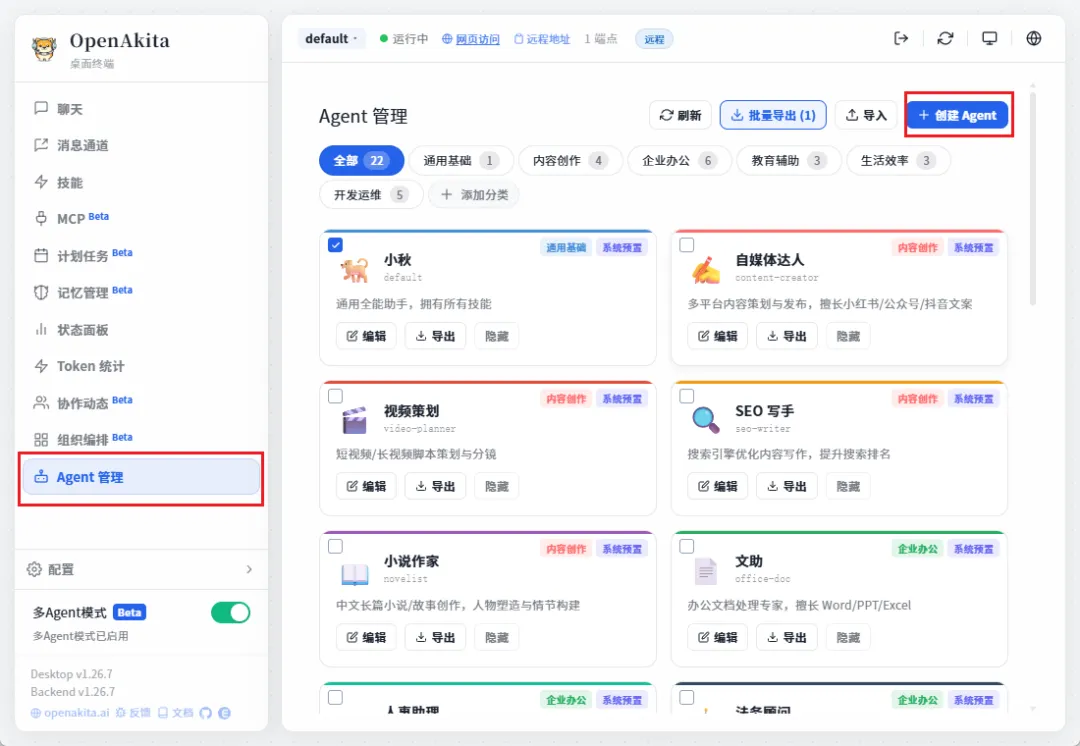Open 协作动态 collaboration feed
This screenshot has height=746, width=1080.
pos(141,403)
